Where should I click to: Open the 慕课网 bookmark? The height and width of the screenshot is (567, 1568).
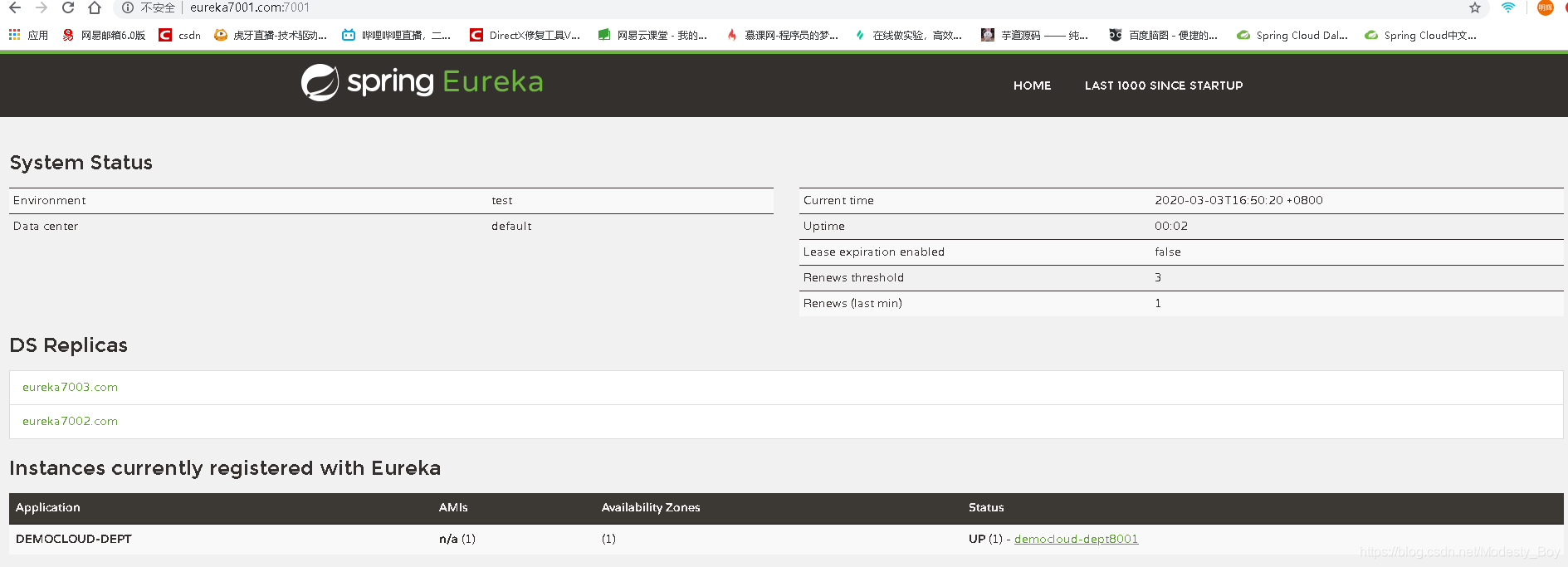[x=782, y=35]
